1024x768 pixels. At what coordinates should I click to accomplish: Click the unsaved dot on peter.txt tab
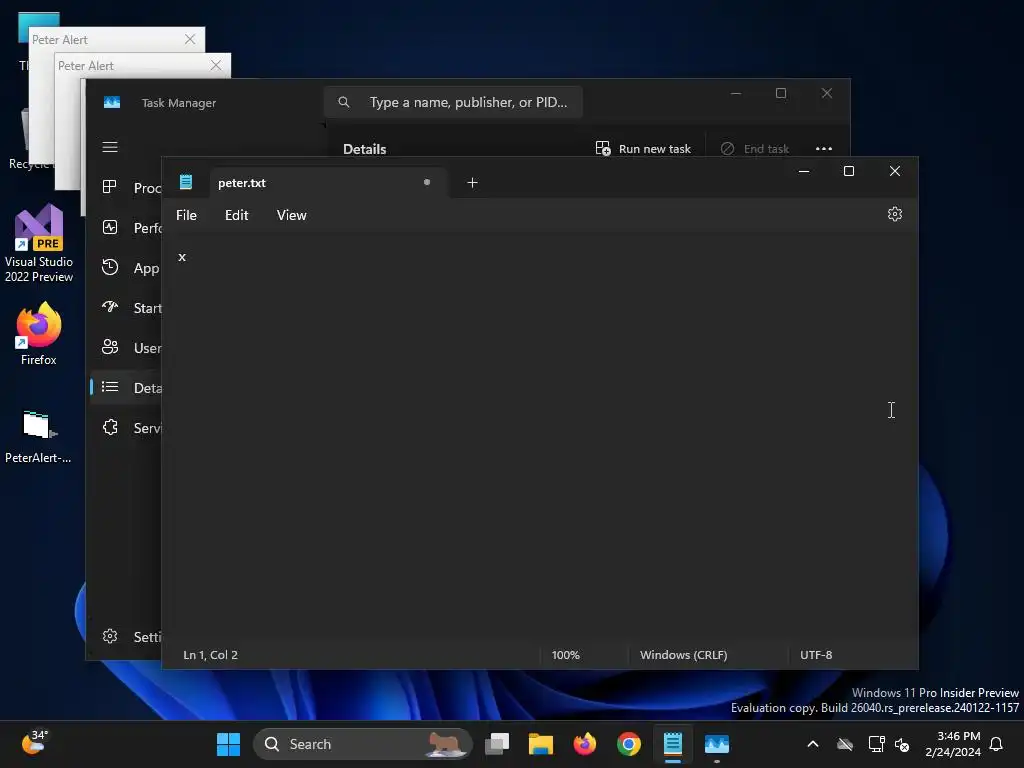click(426, 182)
